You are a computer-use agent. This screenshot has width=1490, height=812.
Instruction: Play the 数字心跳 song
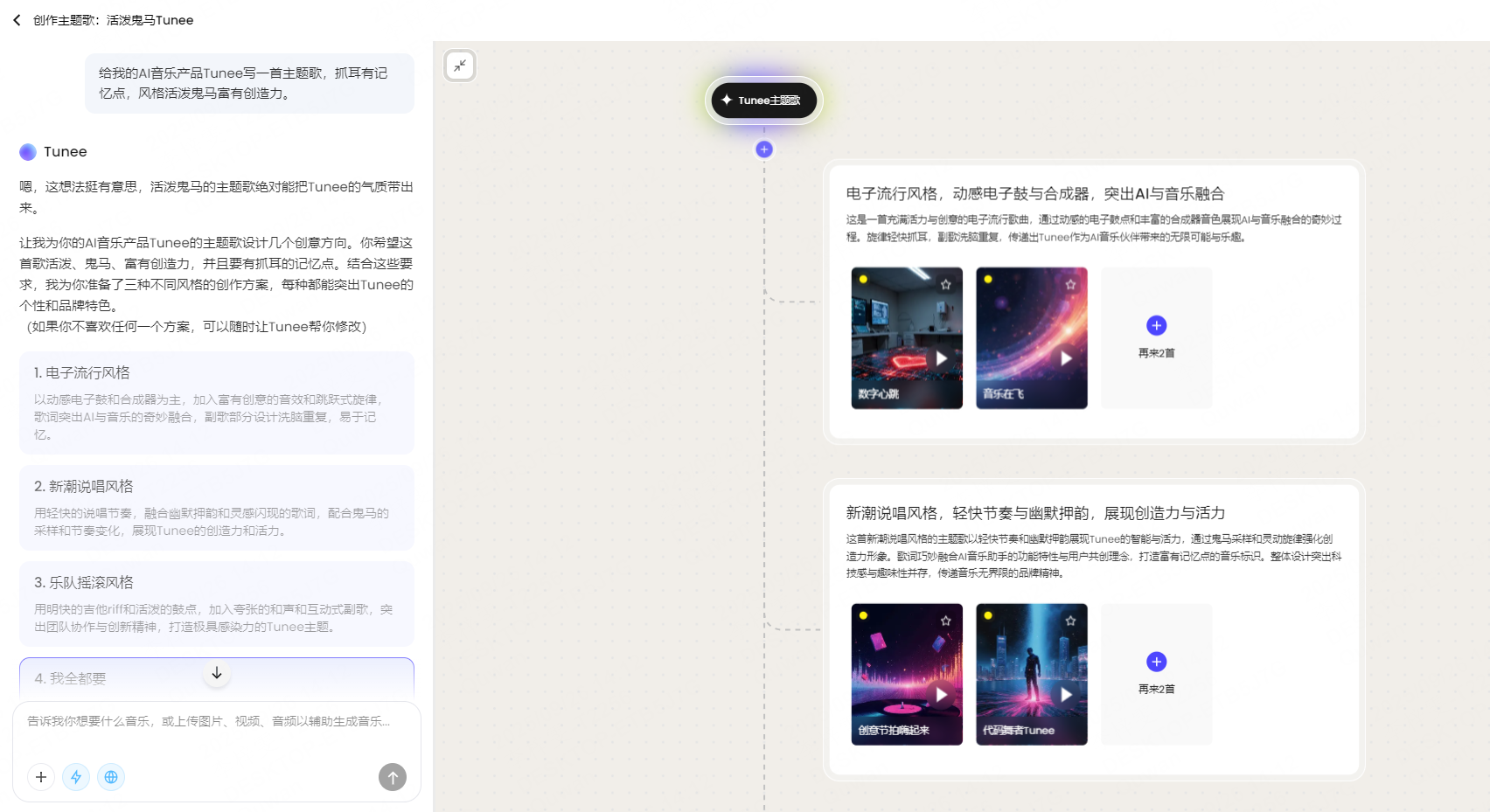(941, 358)
